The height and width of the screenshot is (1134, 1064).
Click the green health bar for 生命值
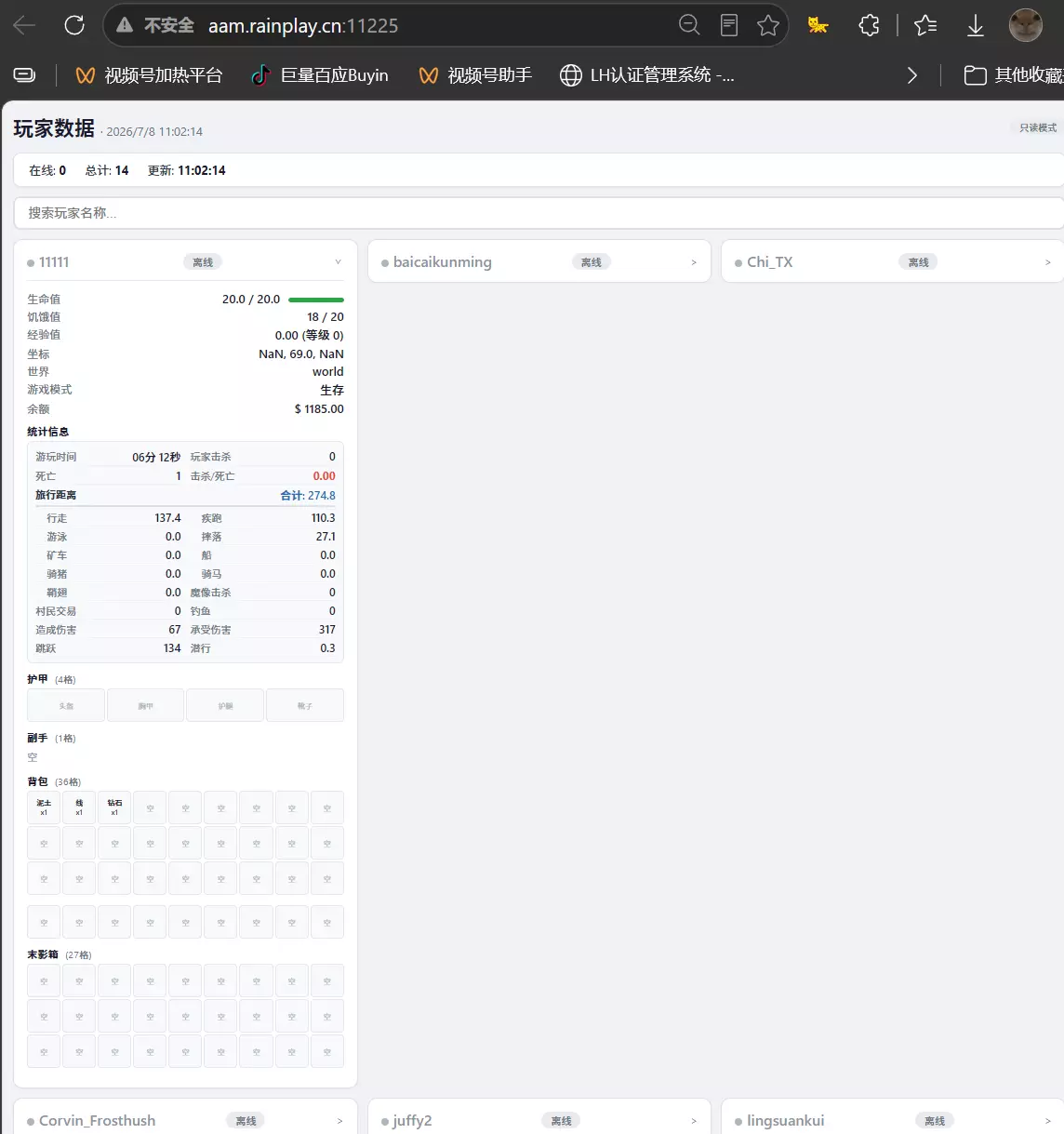click(x=316, y=300)
